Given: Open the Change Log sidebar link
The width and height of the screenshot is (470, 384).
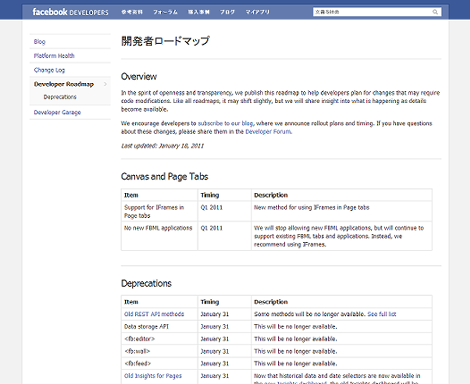Looking at the screenshot, I should pos(49,70).
